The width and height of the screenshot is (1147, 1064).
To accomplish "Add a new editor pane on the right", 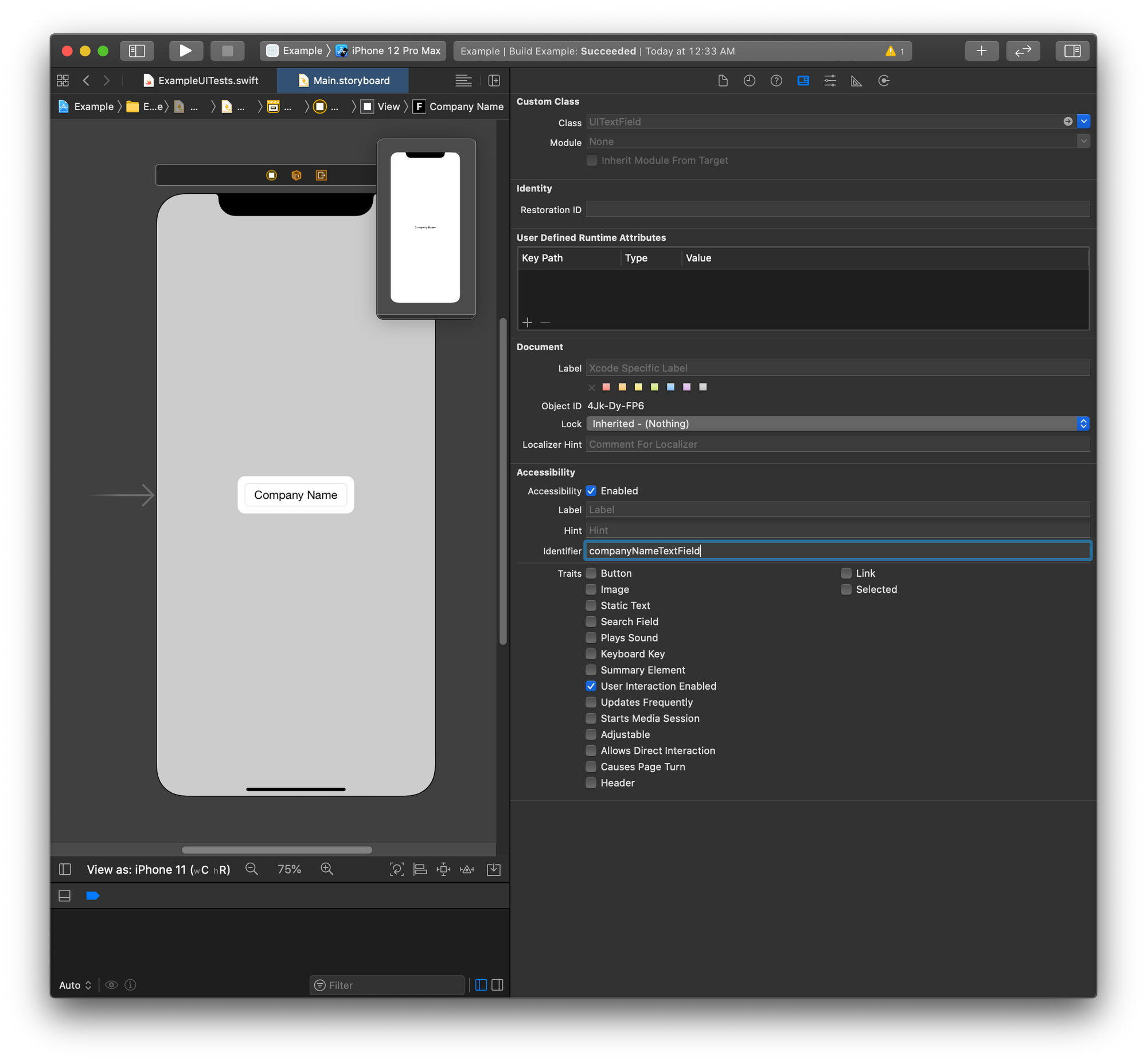I will (494, 81).
